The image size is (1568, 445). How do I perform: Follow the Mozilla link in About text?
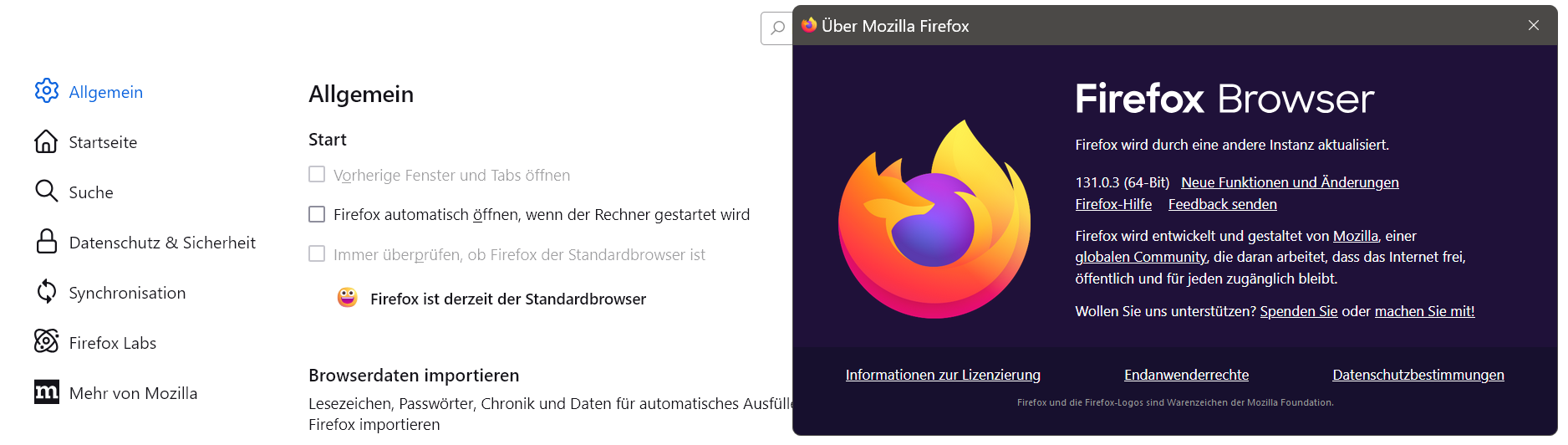click(x=1356, y=236)
